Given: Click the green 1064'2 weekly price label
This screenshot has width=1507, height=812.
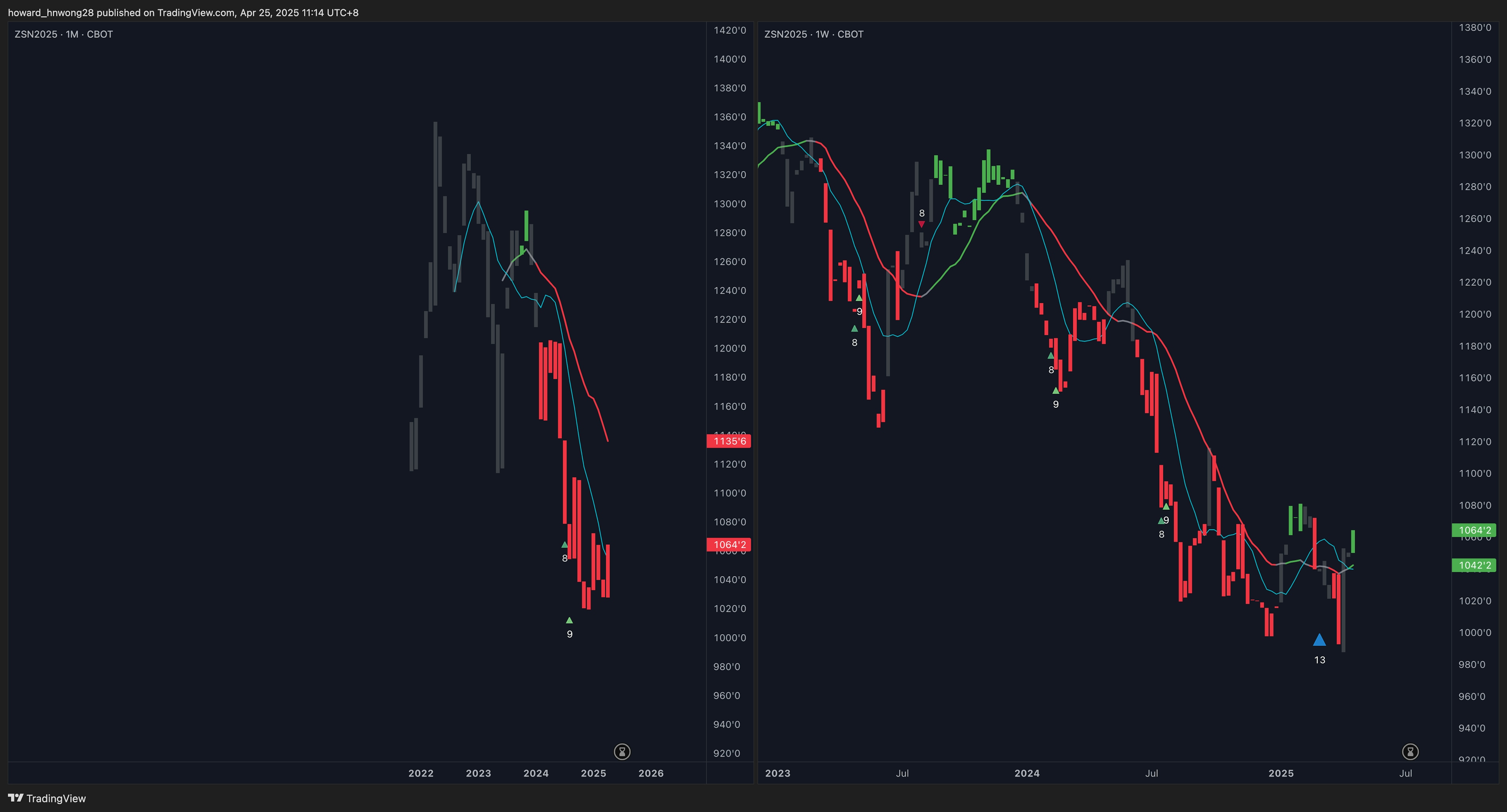Looking at the screenshot, I should [1474, 531].
